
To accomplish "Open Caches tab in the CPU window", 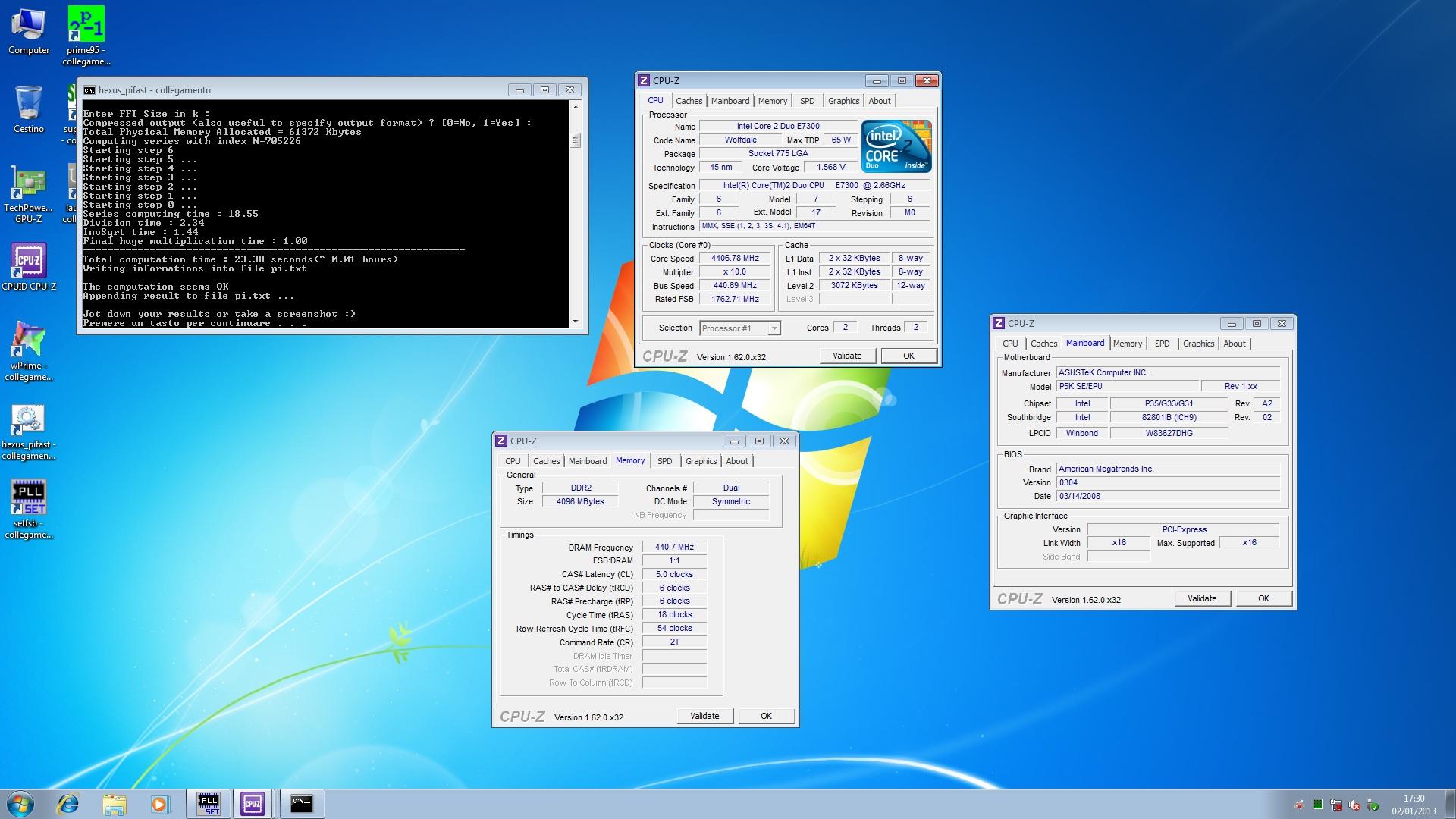I will coord(689,101).
